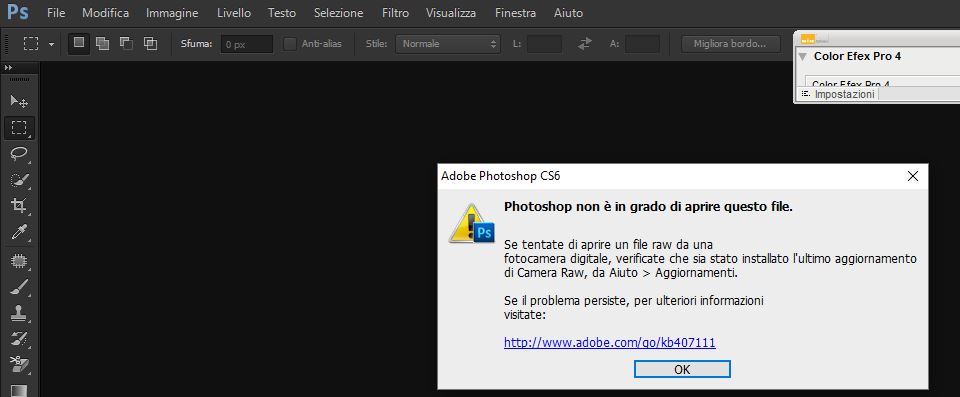Open the adobe.com kb407111 link
960x397 pixels.
(609, 342)
